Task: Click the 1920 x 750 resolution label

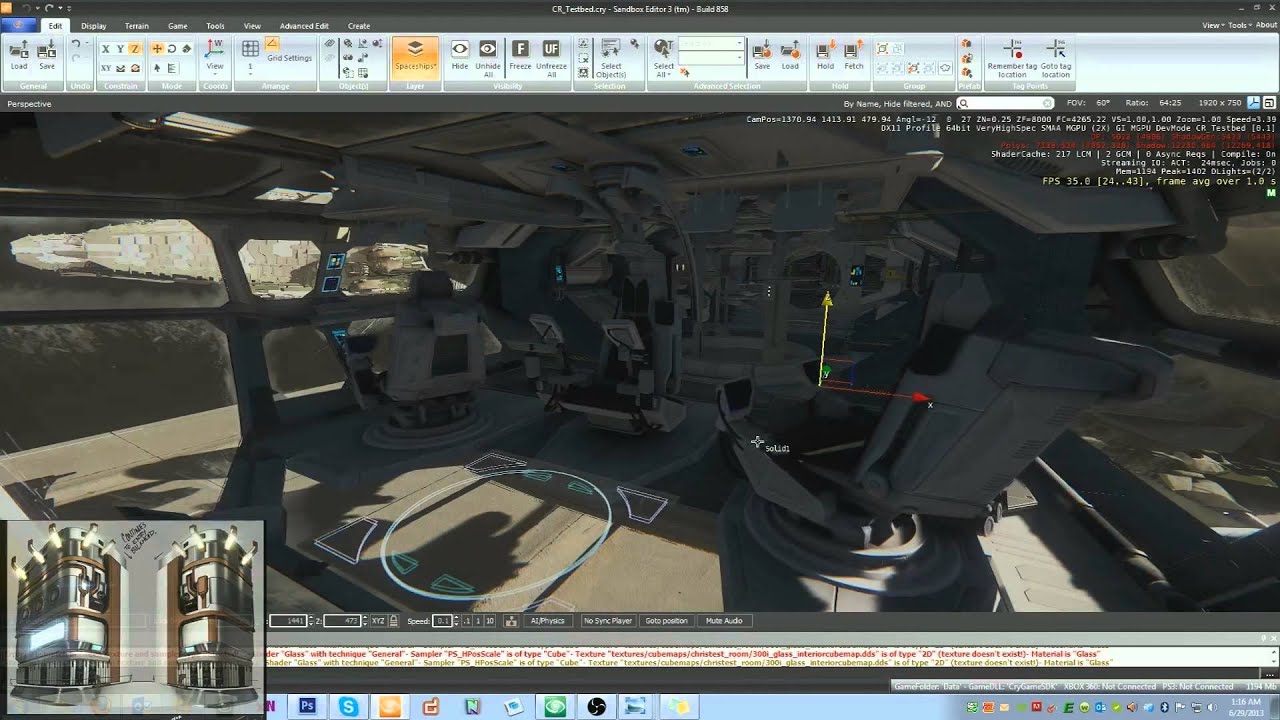Action: coord(1219,103)
